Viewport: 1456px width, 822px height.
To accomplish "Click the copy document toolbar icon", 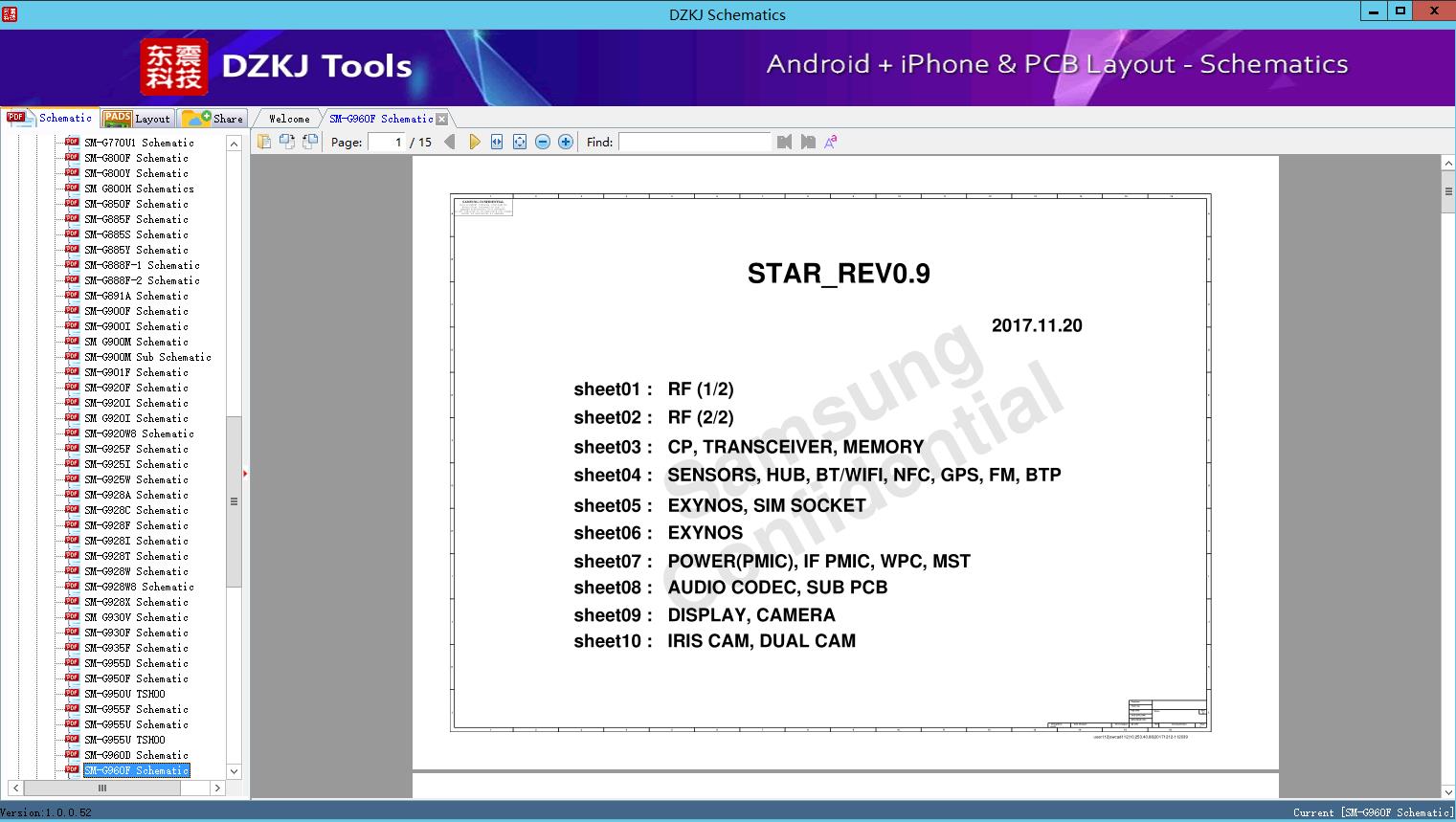I will 264,142.
